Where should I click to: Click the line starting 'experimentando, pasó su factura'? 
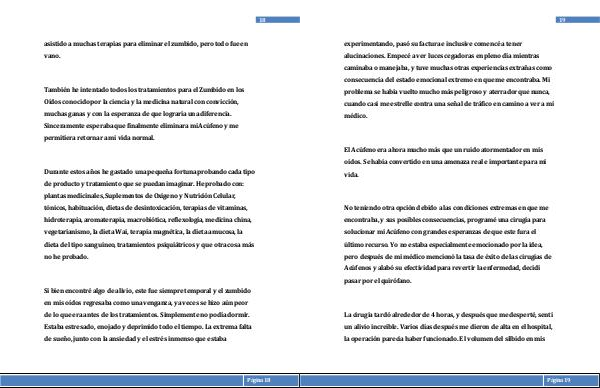[433, 44]
